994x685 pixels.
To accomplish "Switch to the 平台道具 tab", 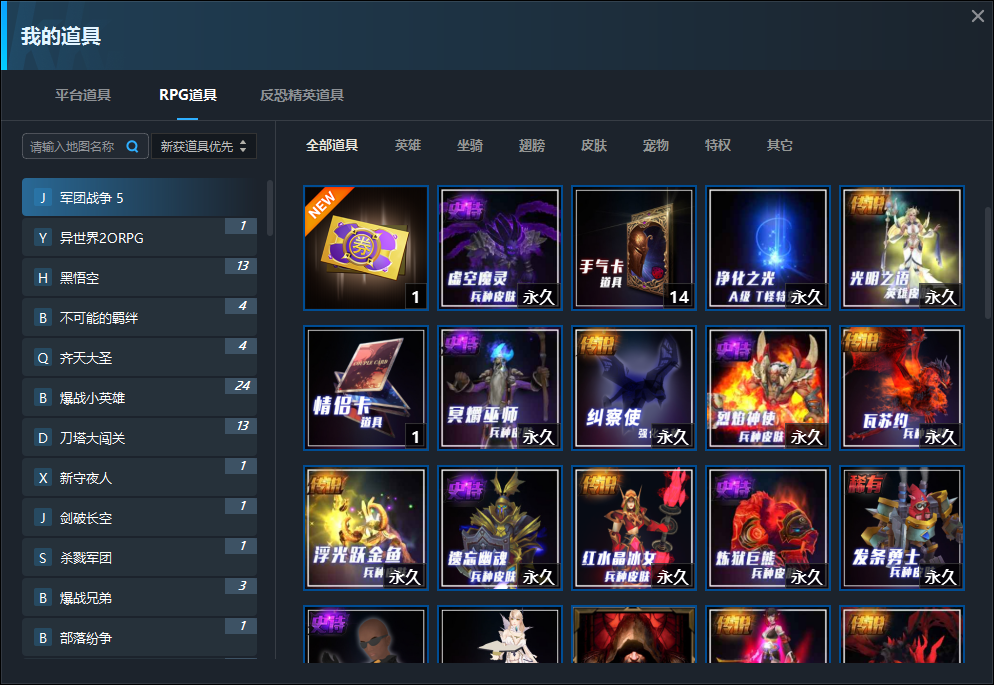I will 83,95.
